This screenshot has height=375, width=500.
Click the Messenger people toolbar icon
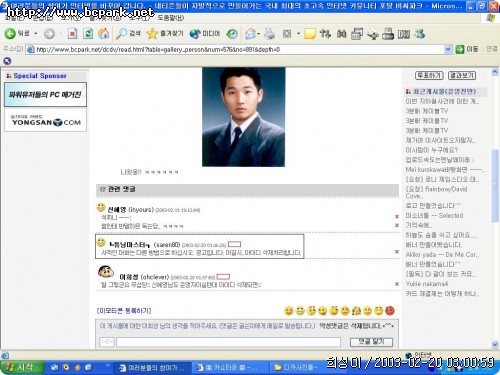click(420, 34)
